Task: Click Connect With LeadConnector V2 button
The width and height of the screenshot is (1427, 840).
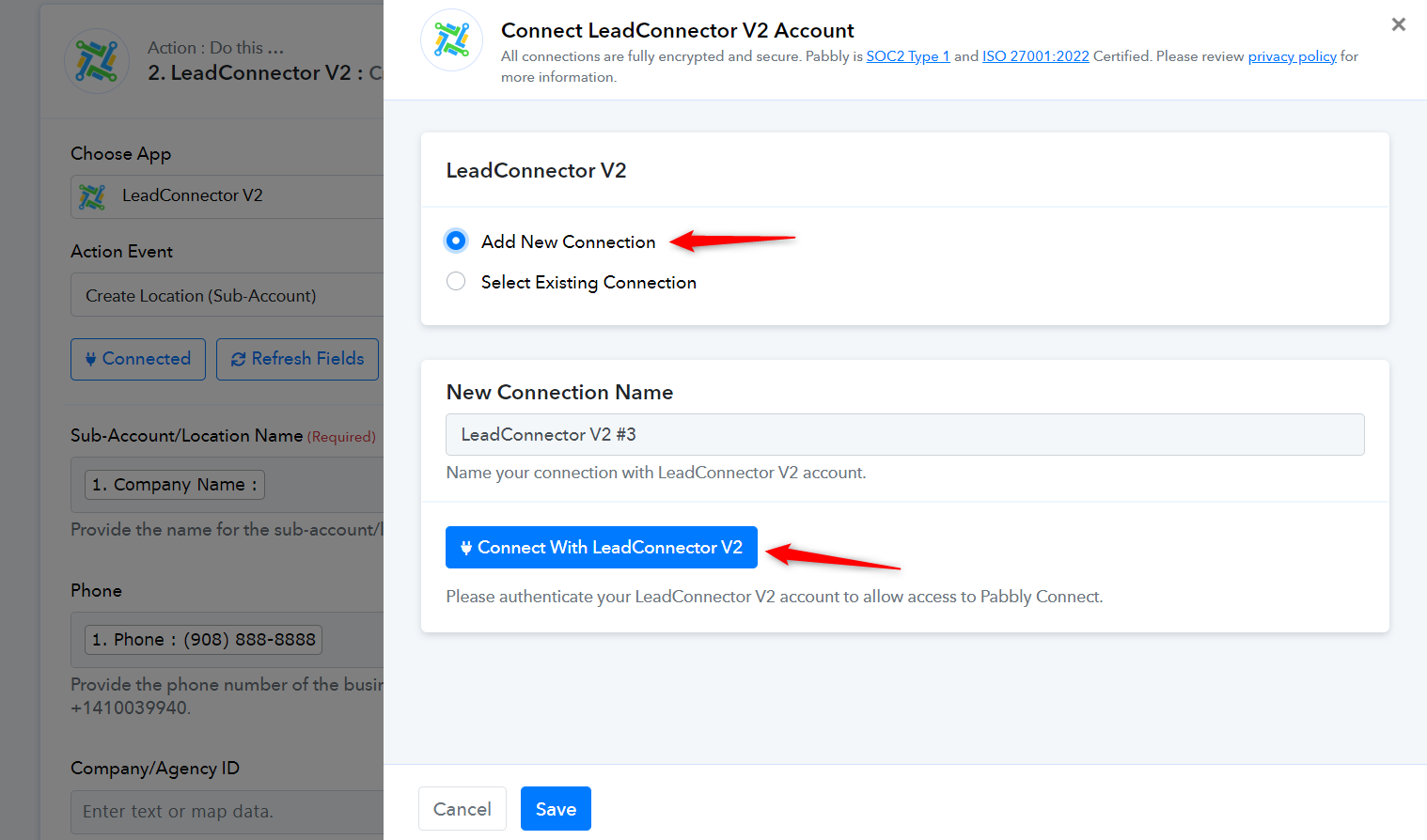Action: click(602, 548)
